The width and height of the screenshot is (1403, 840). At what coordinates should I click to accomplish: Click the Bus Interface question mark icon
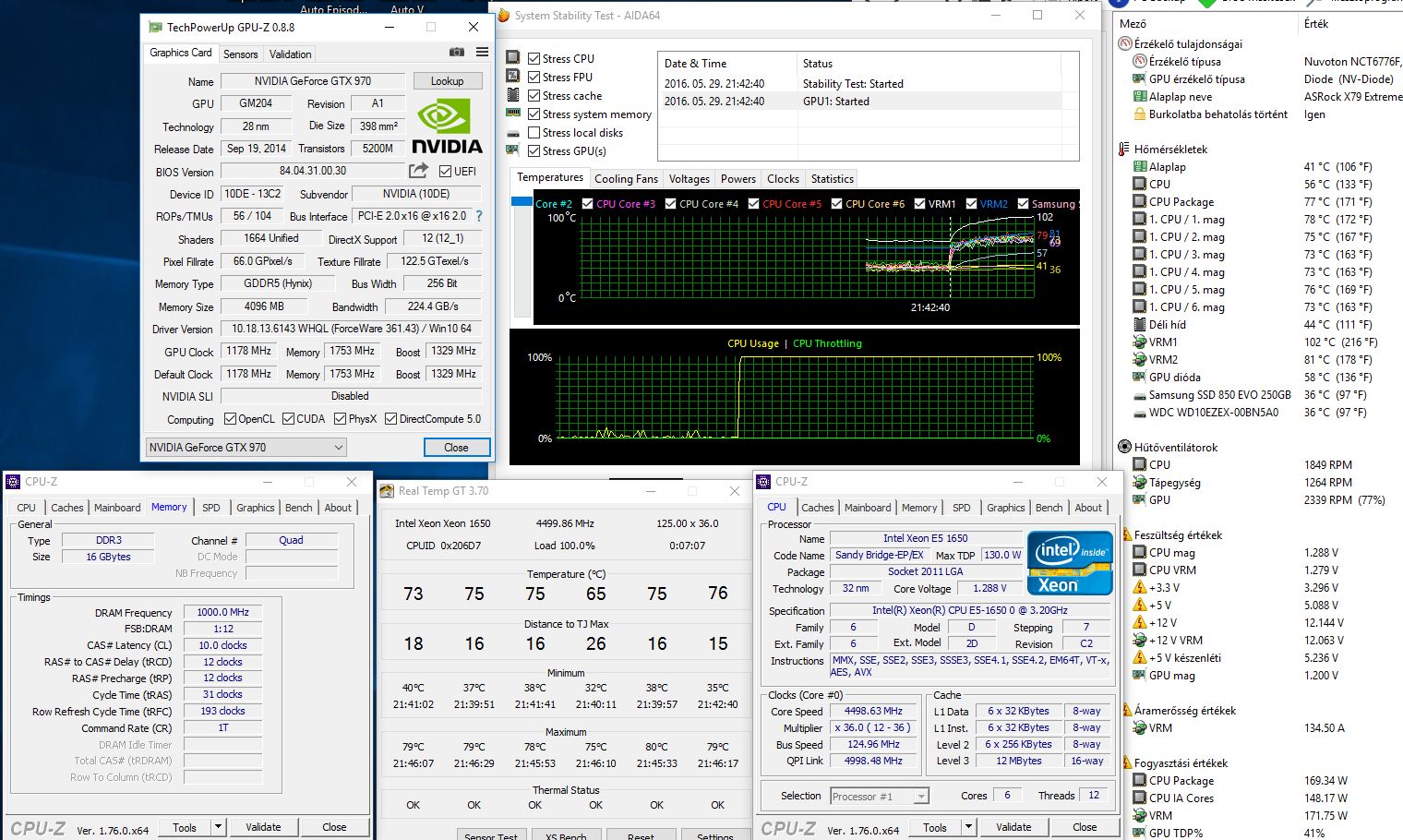[478, 216]
